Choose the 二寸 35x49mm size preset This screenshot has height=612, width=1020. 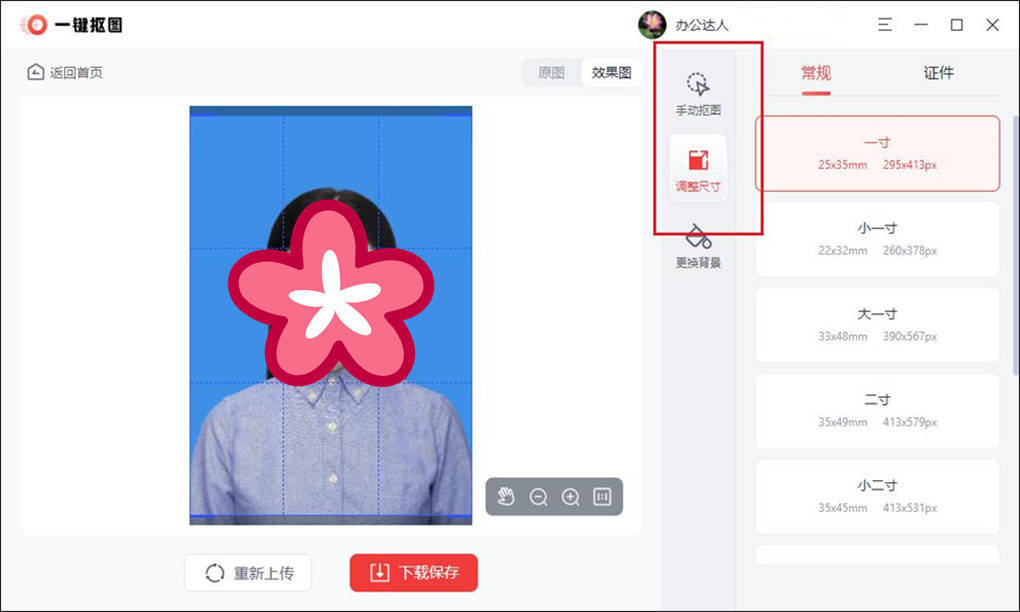pyautogui.click(x=876, y=410)
